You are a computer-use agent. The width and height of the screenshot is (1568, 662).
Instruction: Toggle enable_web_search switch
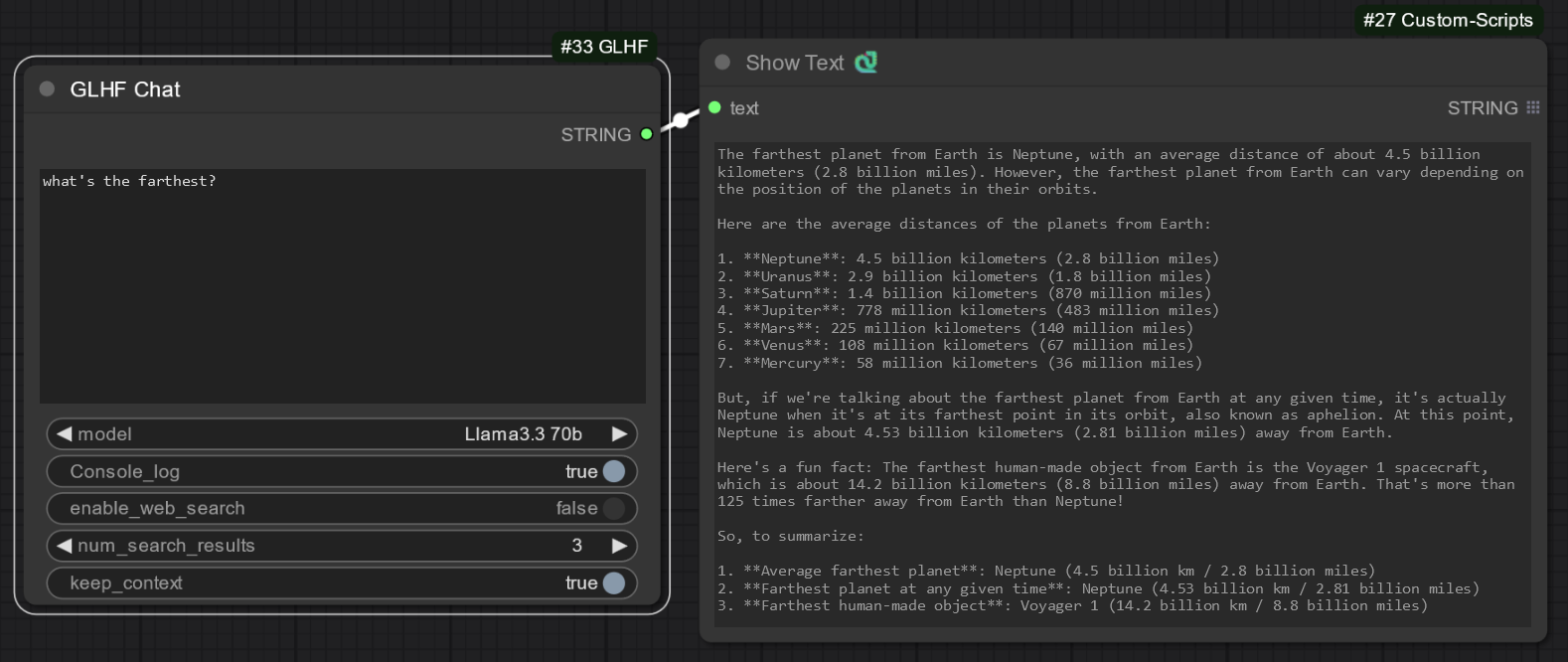614,509
